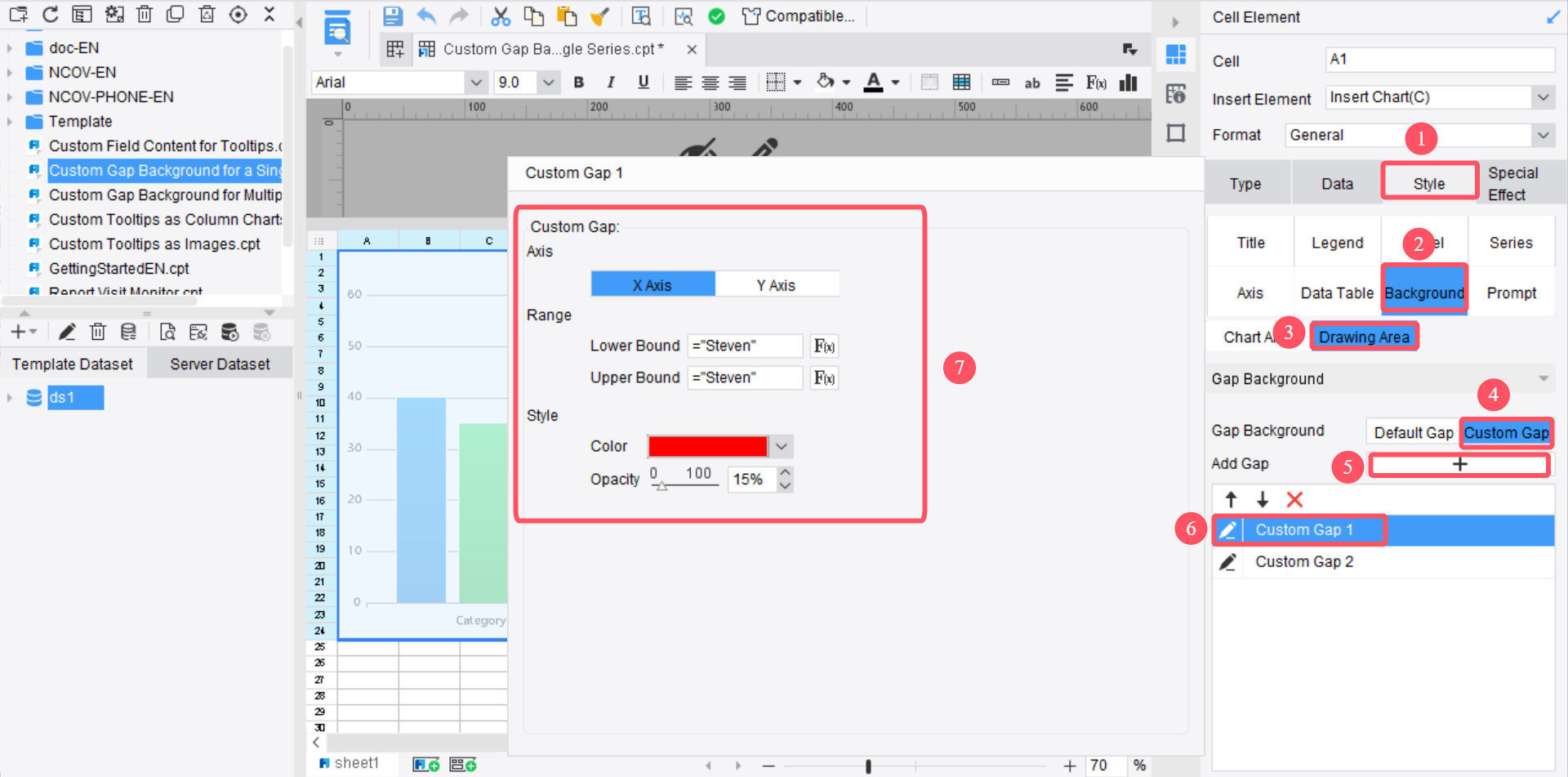Open Insert Element dropdown
The height and width of the screenshot is (777, 1568).
point(1543,97)
